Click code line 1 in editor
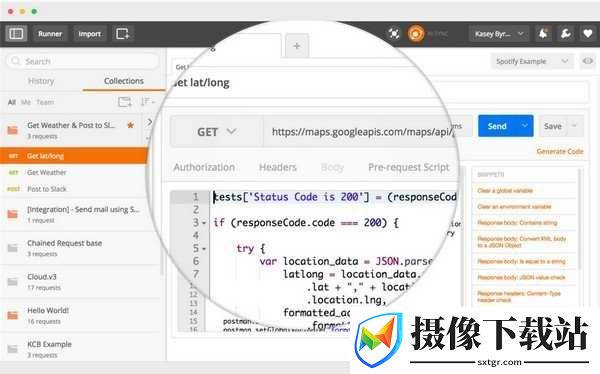Image resolution: width=600 pixels, height=374 pixels. [335, 197]
